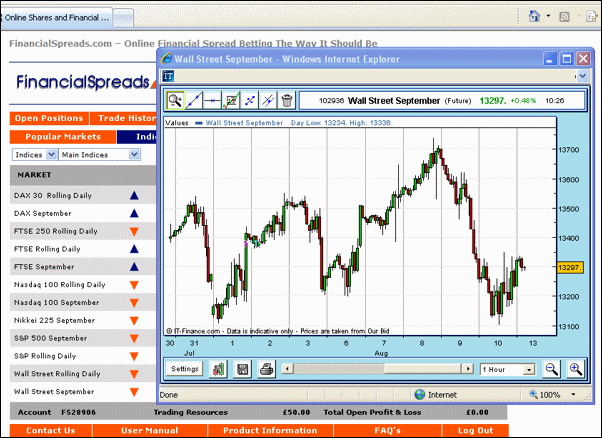Click the trash can delete icon
This screenshot has width=602, height=438.
pyautogui.click(x=286, y=101)
